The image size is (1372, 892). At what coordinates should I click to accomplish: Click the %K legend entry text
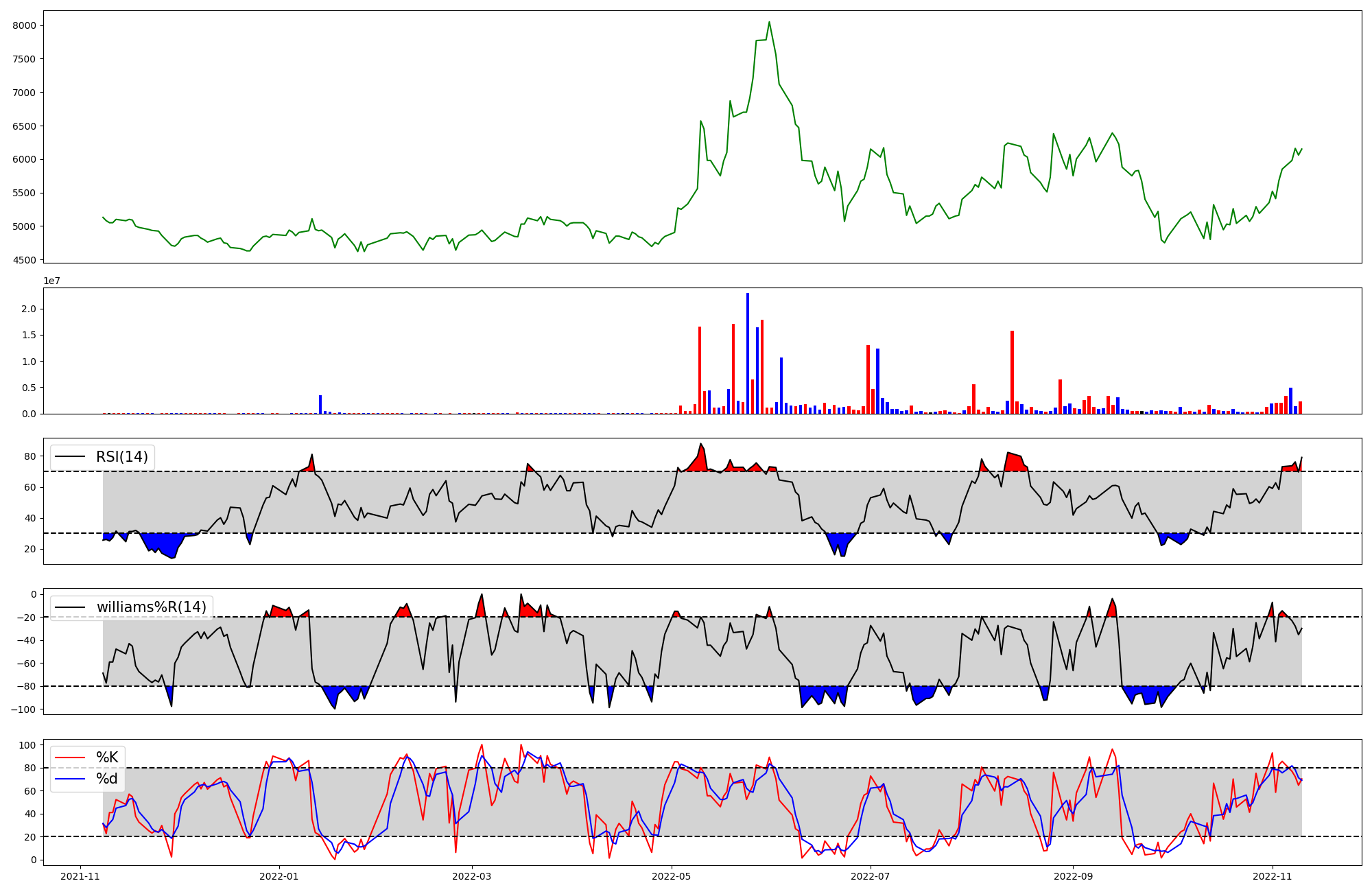tap(107, 758)
